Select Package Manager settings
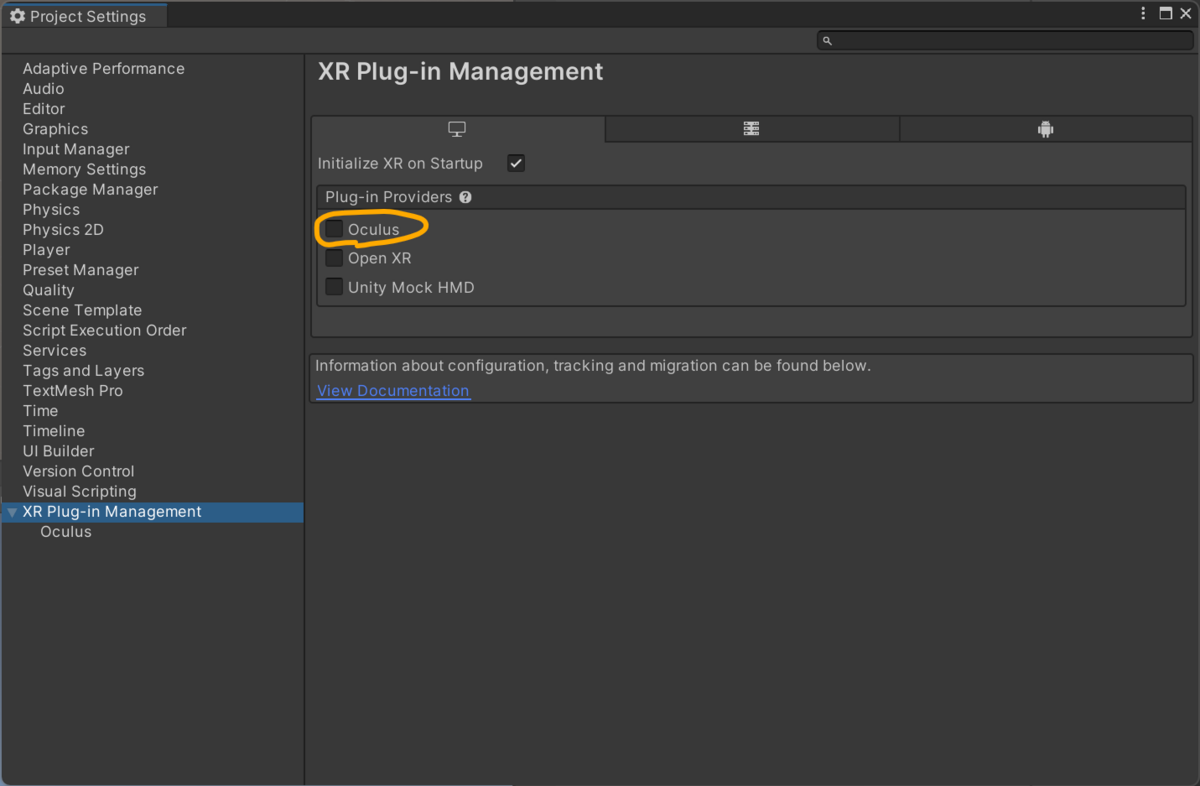The height and width of the screenshot is (786, 1200). tap(90, 189)
